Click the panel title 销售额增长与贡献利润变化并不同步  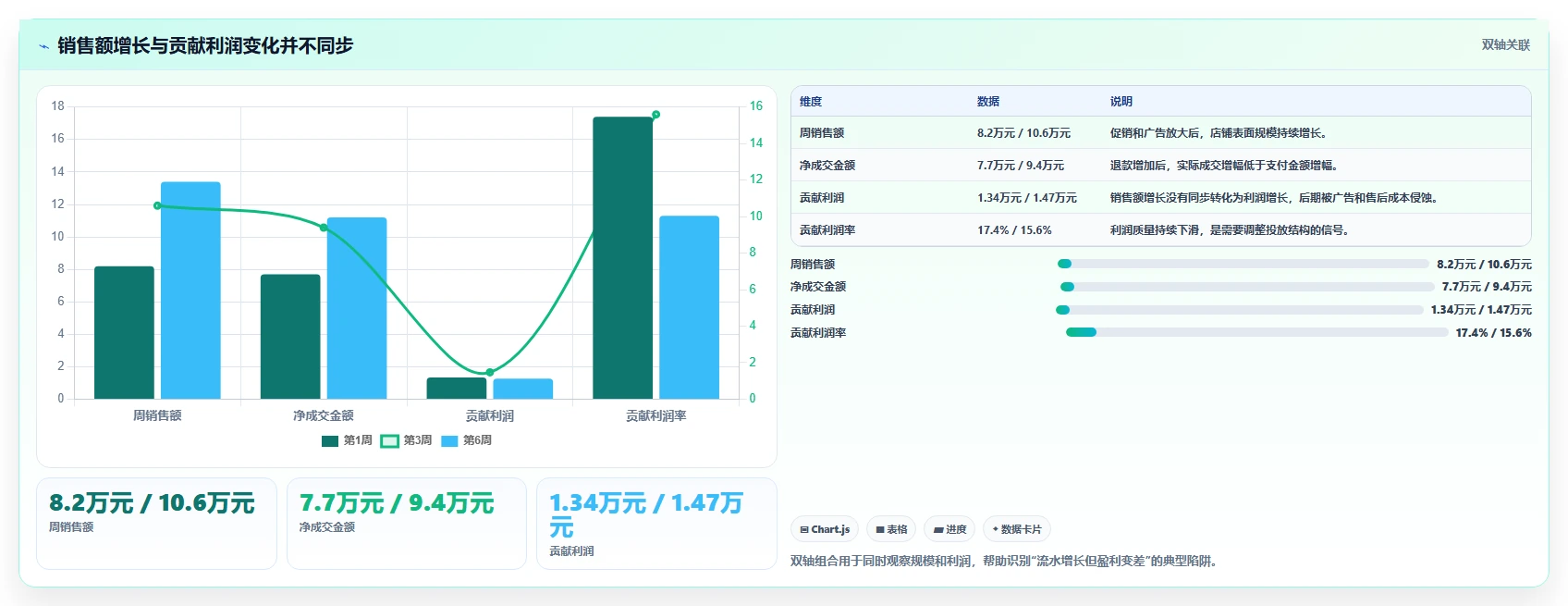205,45
